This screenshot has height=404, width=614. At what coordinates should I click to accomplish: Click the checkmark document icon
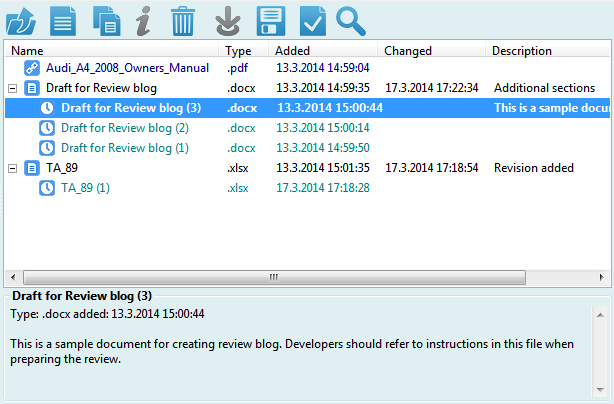point(312,19)
